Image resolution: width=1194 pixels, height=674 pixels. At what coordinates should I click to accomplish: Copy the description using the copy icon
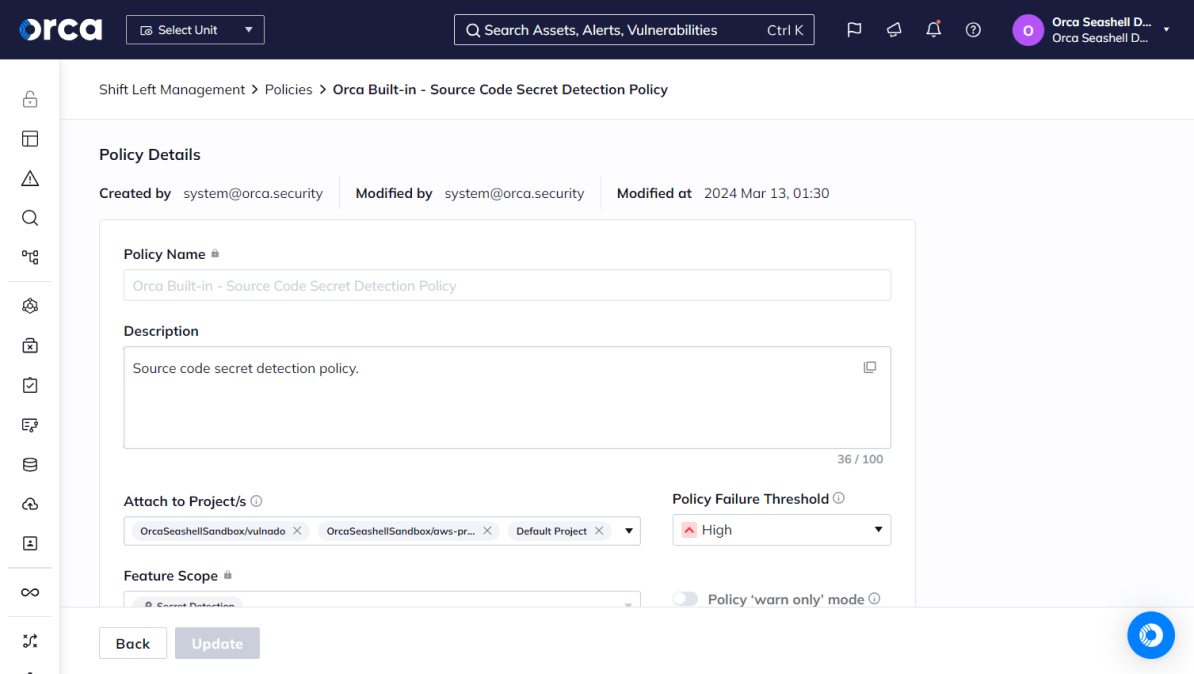(870, 367)
